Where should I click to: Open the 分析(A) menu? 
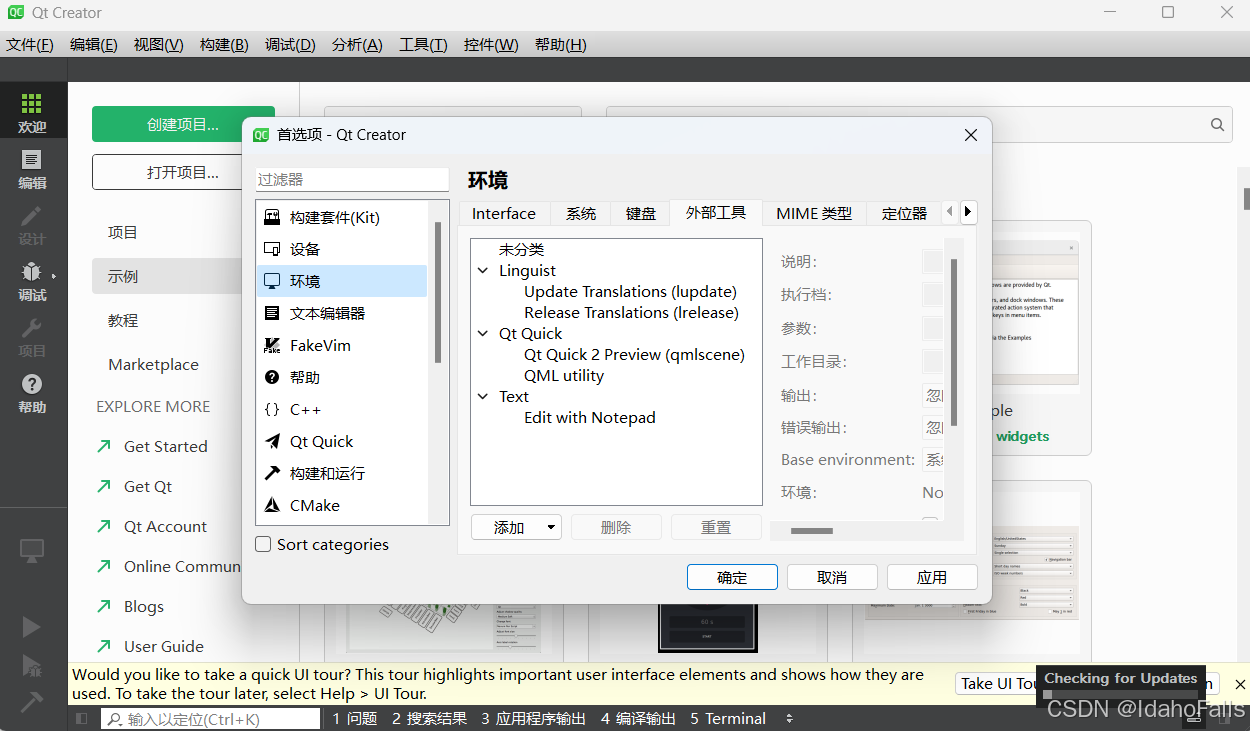tap(357, 44)
